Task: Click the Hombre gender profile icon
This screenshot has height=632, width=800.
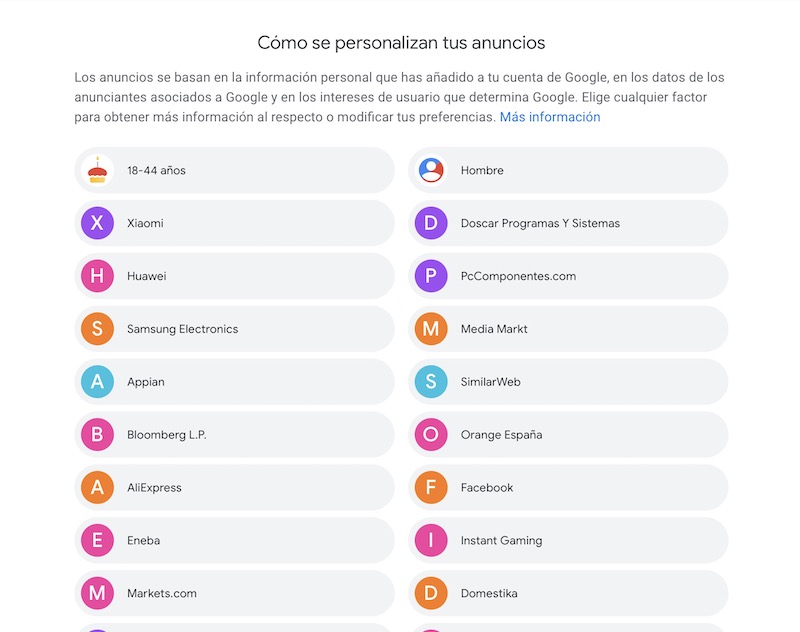Action: [x=431, y=170]
